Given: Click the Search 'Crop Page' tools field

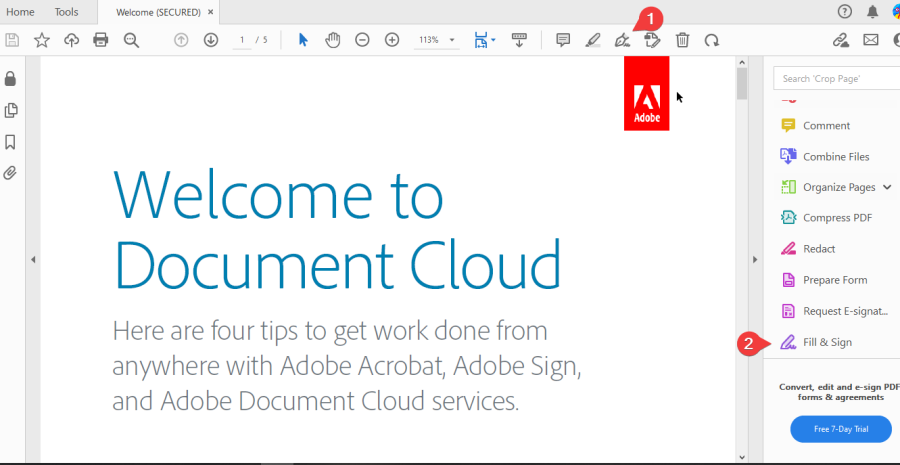Looking at the screenshot, I should point(836,78).
